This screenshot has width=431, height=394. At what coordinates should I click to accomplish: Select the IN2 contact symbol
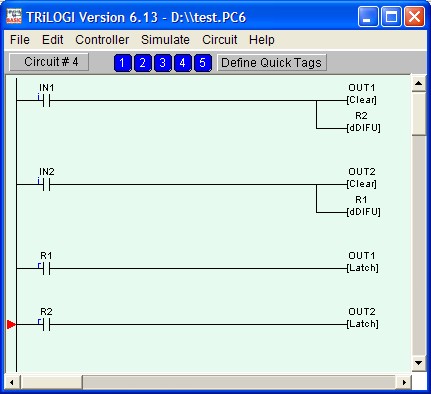pyautogui.click(x=46, y=184)
